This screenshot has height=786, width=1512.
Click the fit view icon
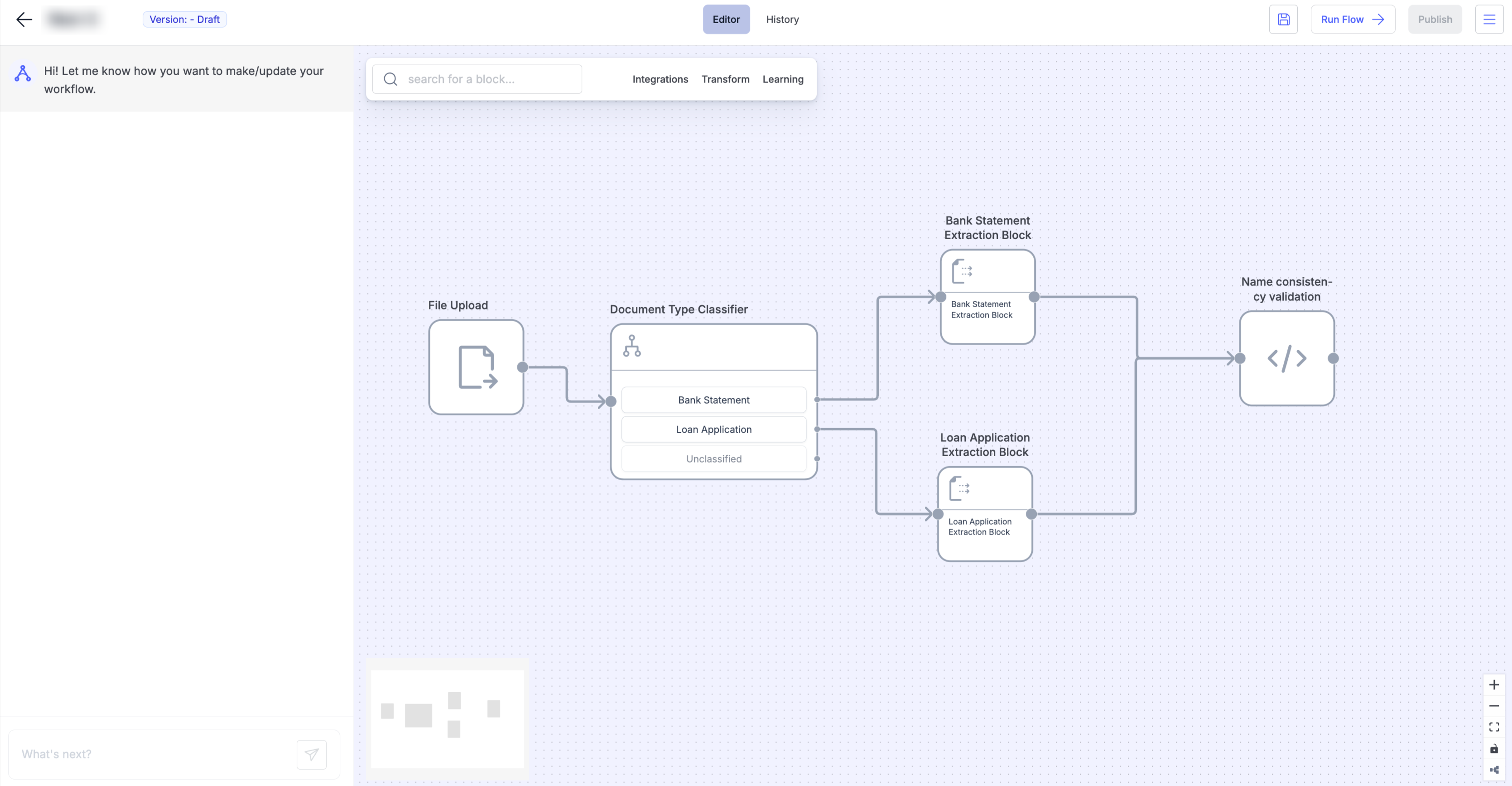click(1494, 727)
